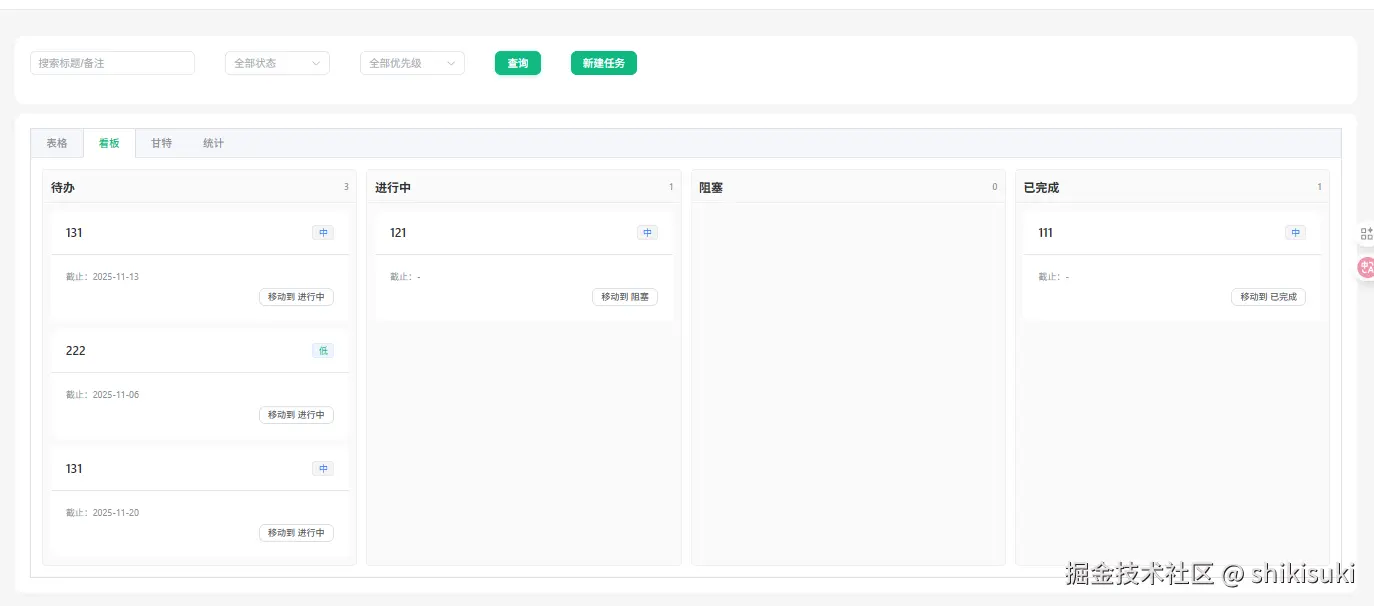Switch to the 甘特 tab

coord(161,143)
